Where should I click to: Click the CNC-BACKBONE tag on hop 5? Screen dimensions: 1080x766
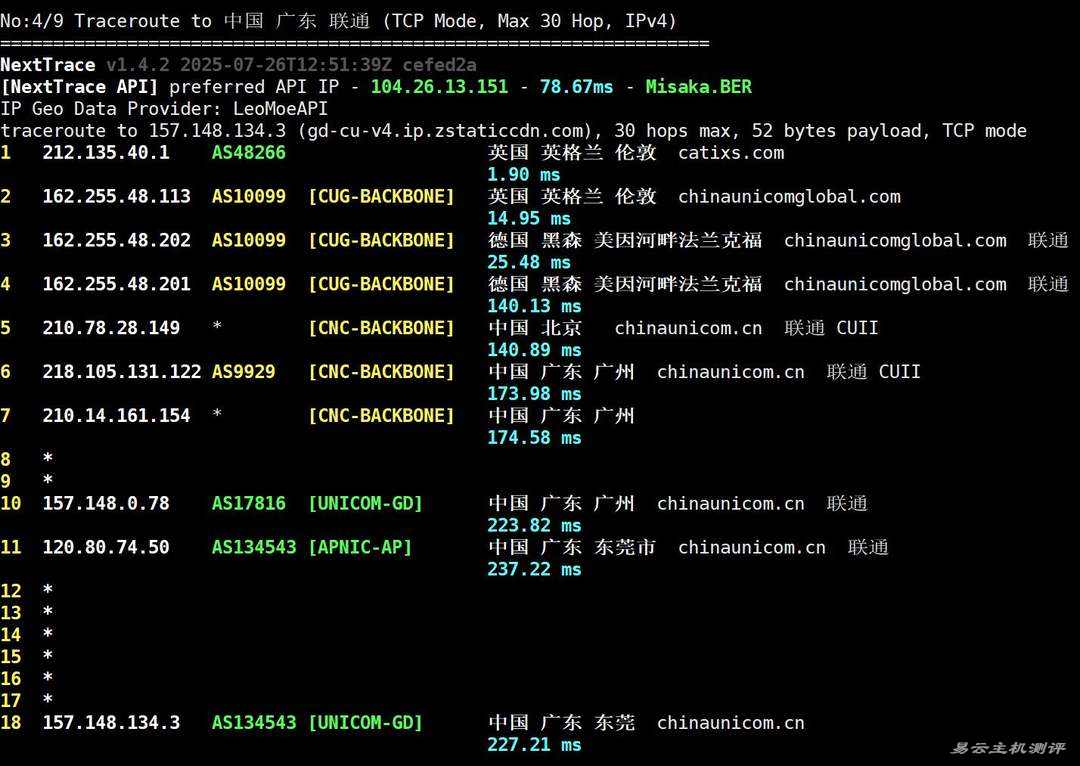[x=381, y=327]
